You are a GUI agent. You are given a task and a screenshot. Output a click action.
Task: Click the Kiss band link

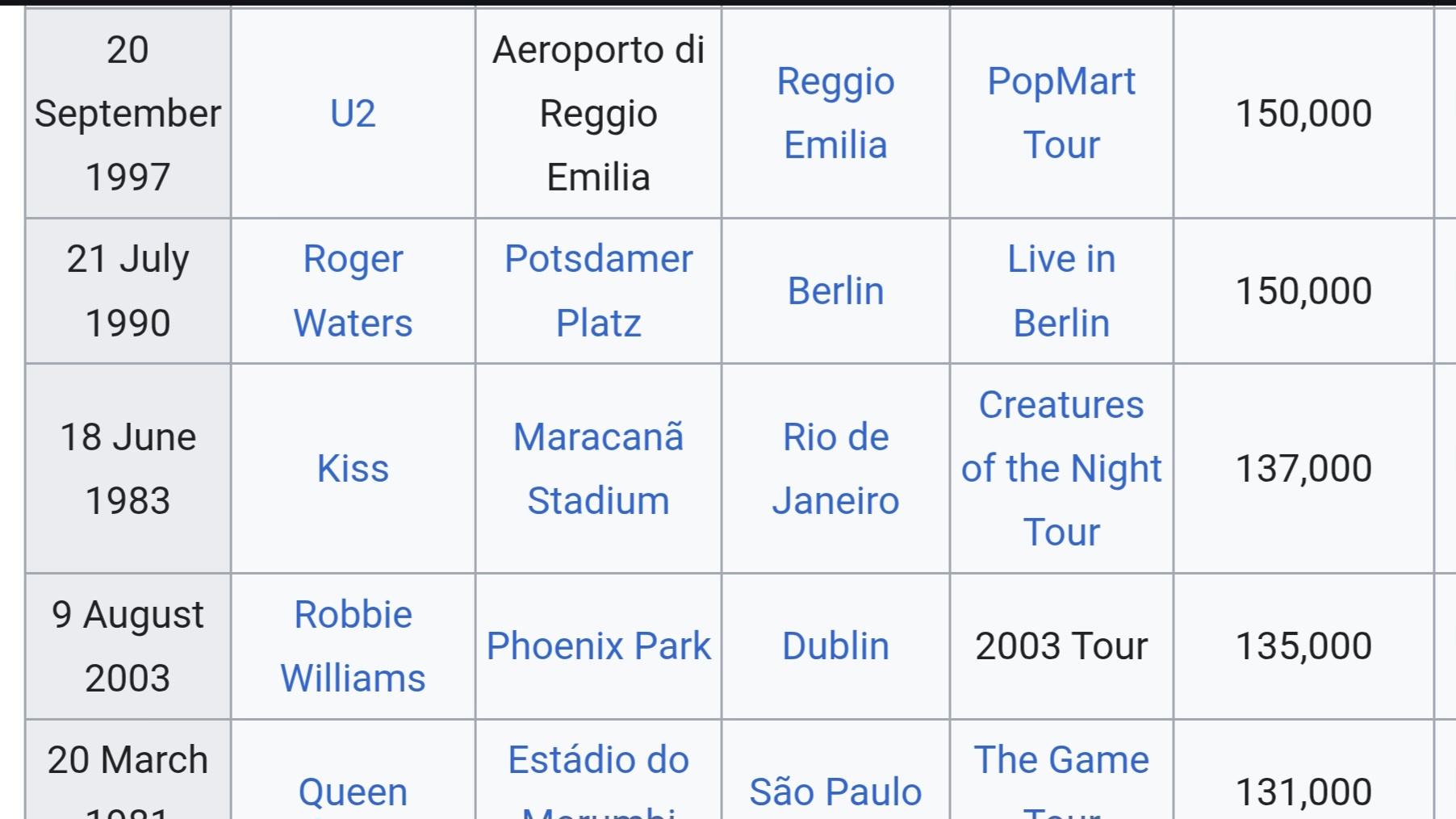coord(353,469)
